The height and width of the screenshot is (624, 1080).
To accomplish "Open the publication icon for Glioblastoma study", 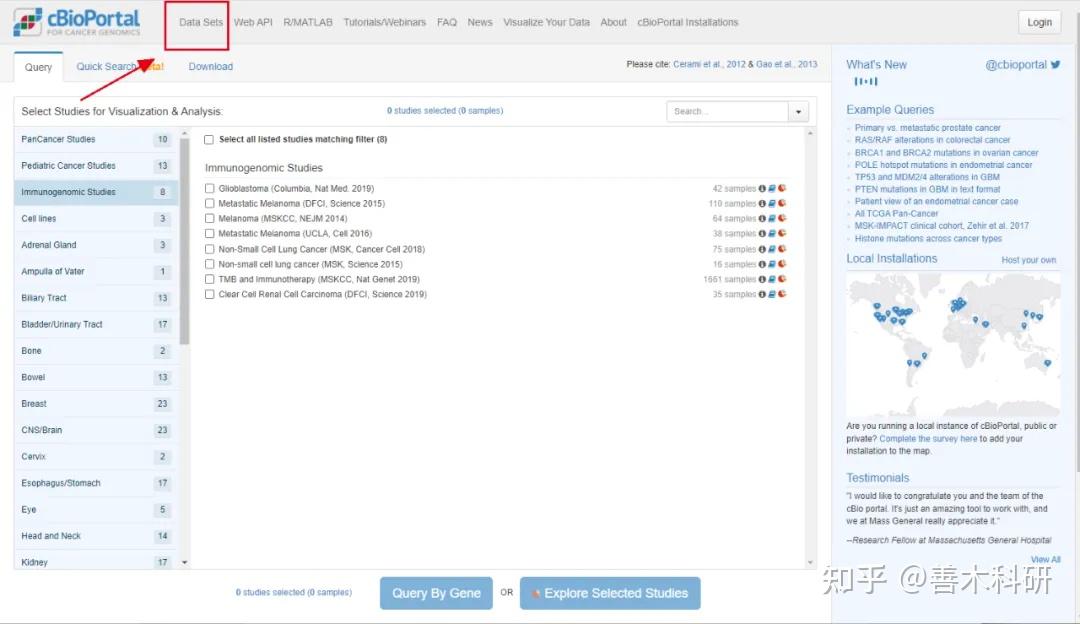I will (x=772, y=189).
